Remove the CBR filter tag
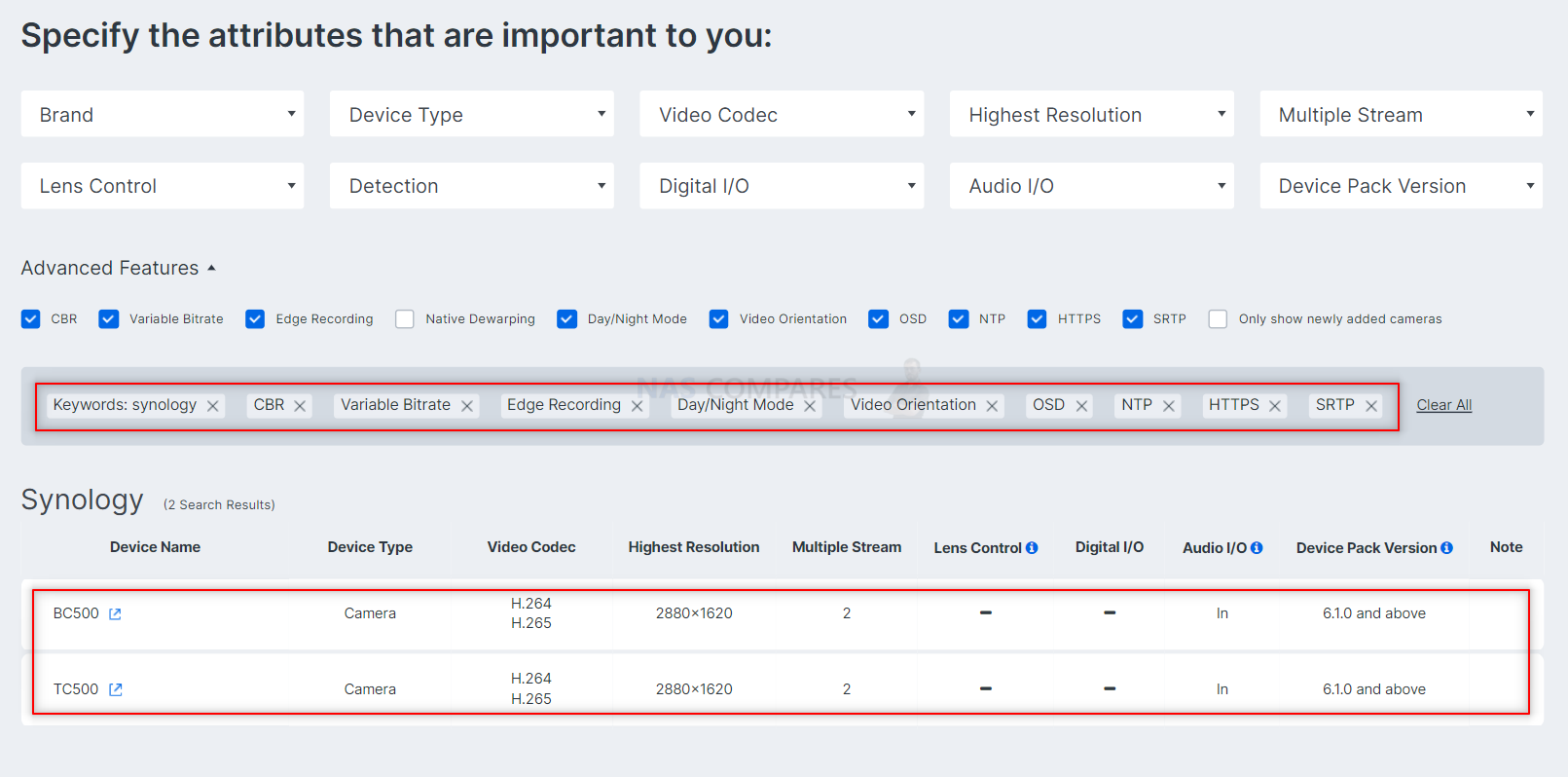 pyautogui.click(x=300, y=406)
